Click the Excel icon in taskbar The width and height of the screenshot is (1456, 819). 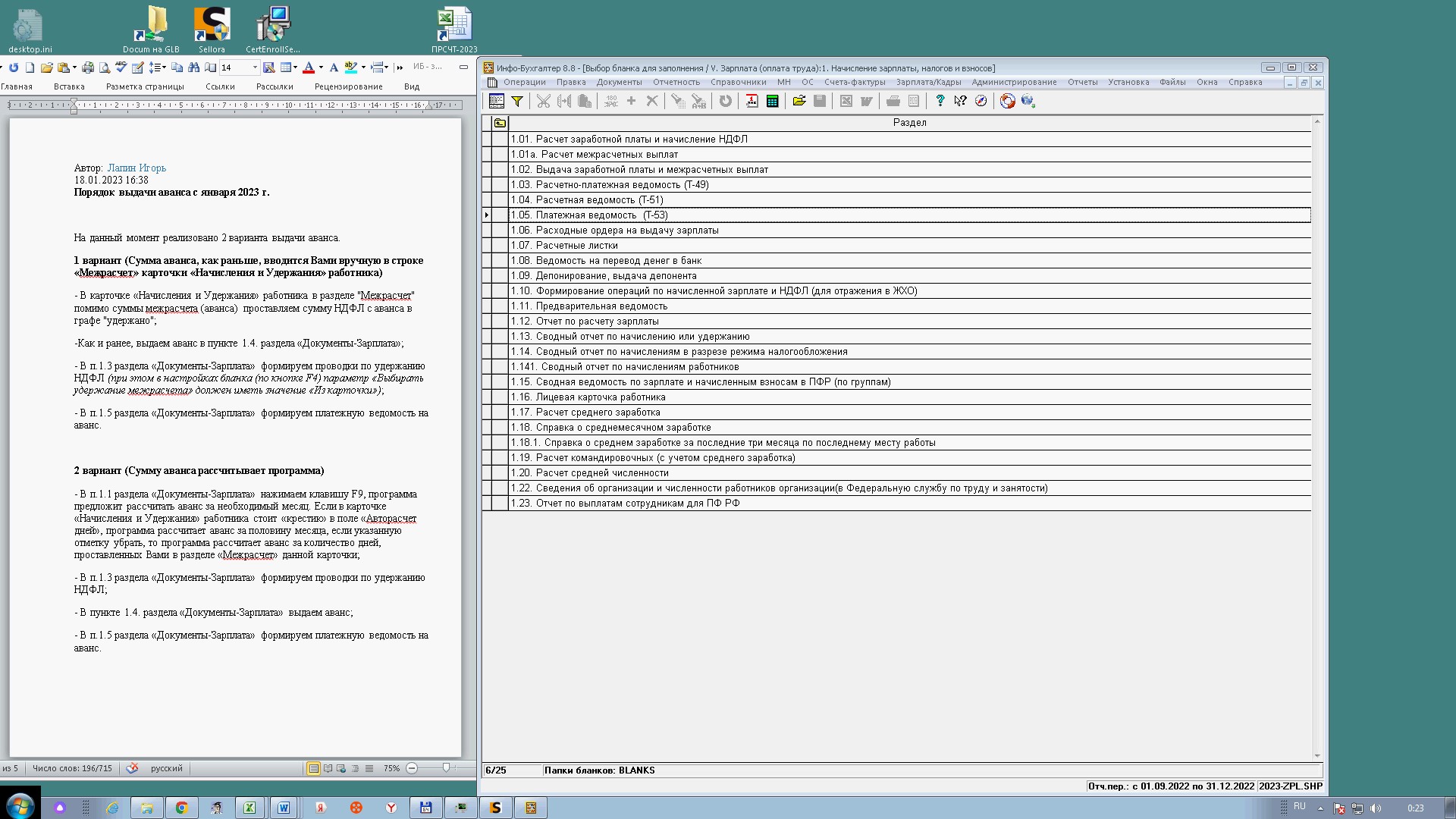[x=249, y=808]
